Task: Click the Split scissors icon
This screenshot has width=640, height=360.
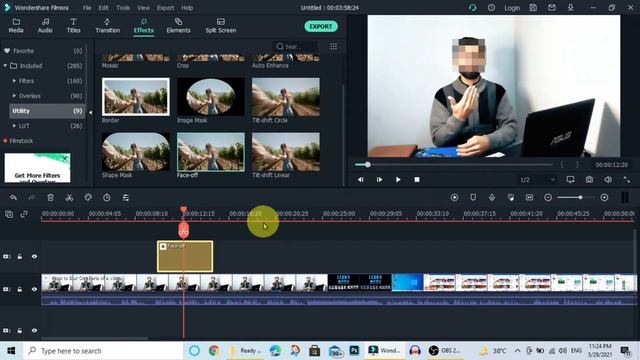Action: tap(69, 198)
